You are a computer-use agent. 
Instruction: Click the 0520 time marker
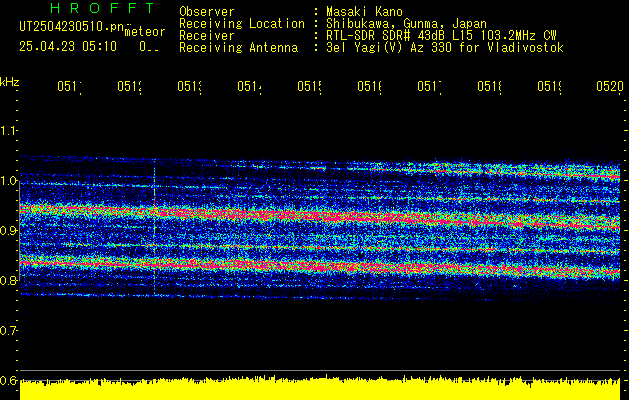tap(610, 86)
